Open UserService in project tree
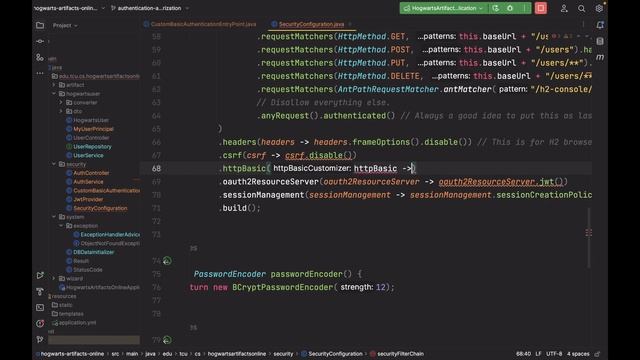Image resolution: width=640 pixels, height=360 pixels. (88, 156)
